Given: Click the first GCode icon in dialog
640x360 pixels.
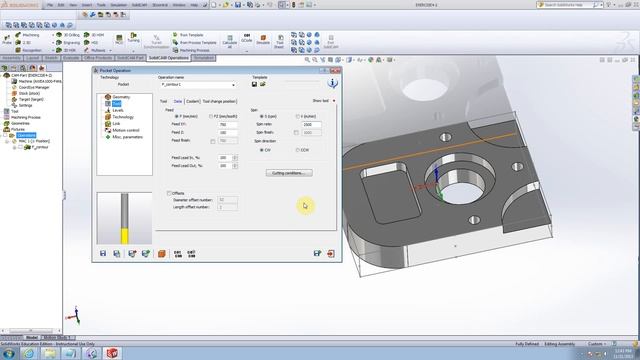Looking at the screenshot, I should coord(178,253).
